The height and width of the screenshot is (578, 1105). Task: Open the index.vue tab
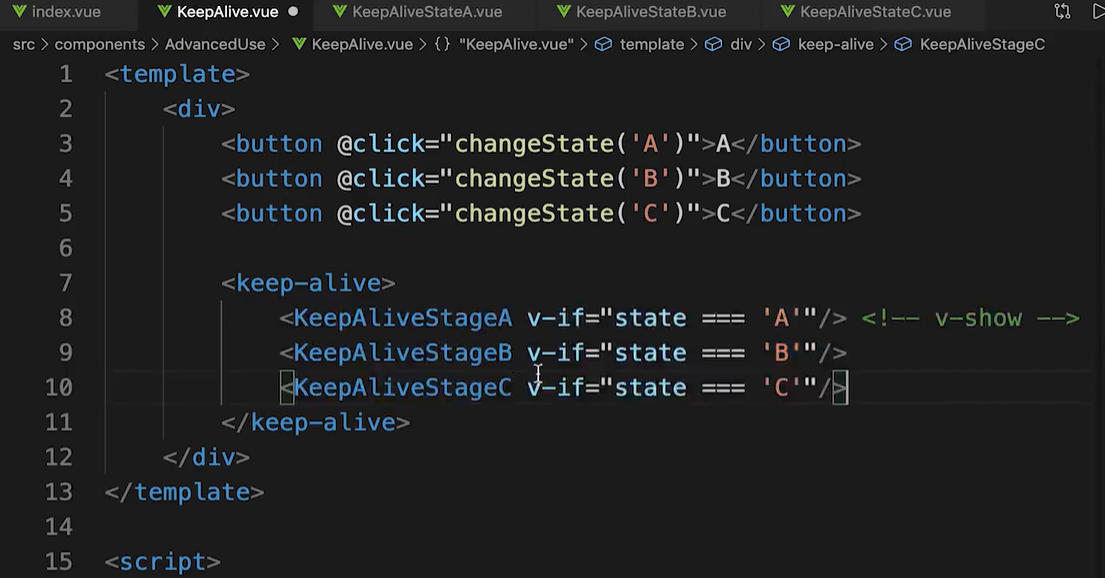(65, 12)
